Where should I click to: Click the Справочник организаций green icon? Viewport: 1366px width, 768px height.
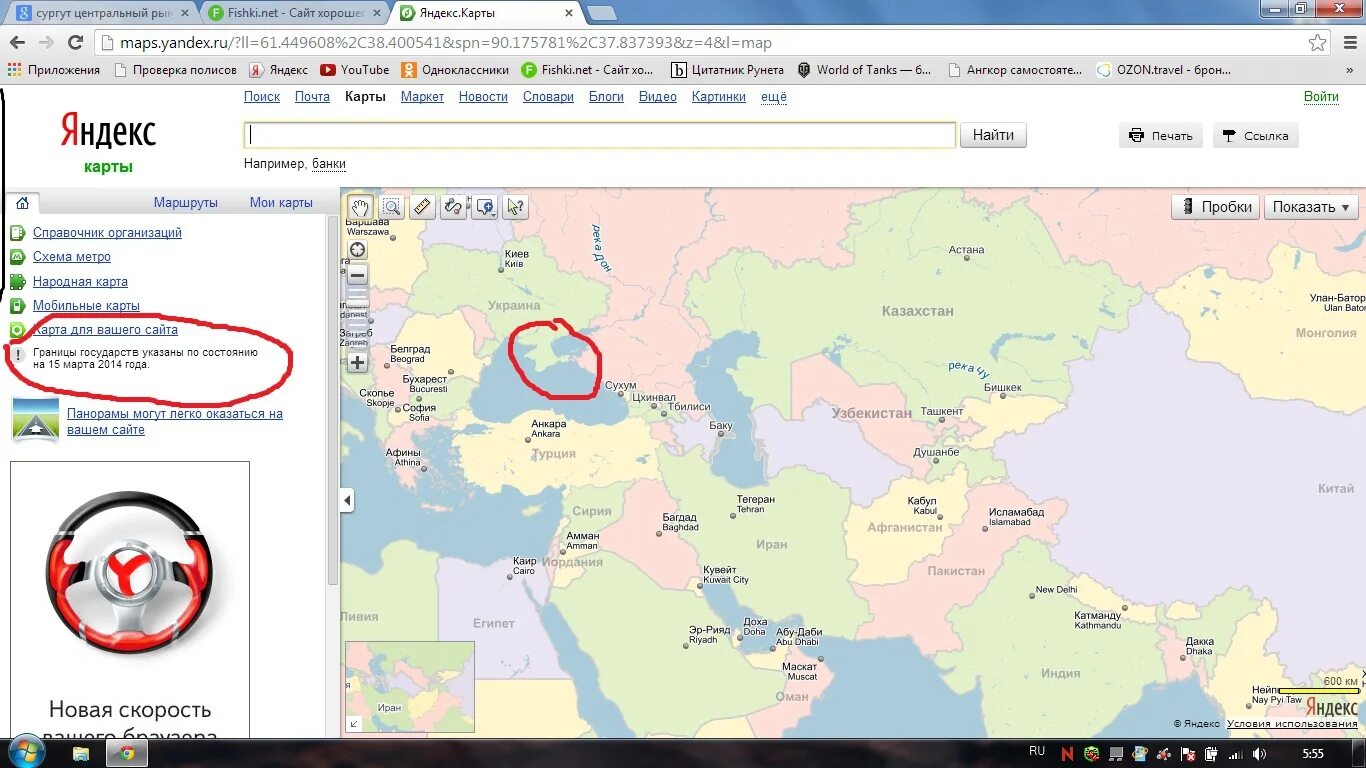[17, 233]
